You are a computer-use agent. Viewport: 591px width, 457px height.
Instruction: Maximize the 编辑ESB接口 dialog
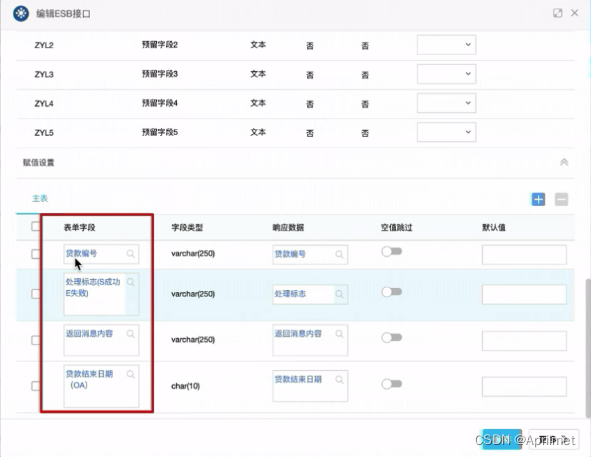point(557,13)
